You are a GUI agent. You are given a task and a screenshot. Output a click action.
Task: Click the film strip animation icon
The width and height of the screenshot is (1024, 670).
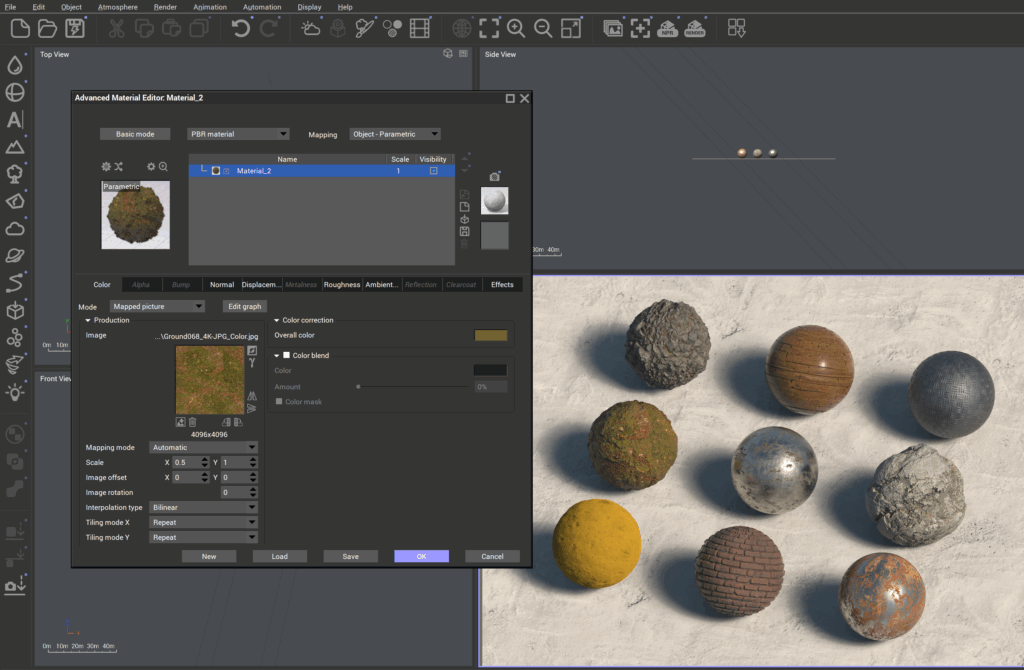pos(420,28)
